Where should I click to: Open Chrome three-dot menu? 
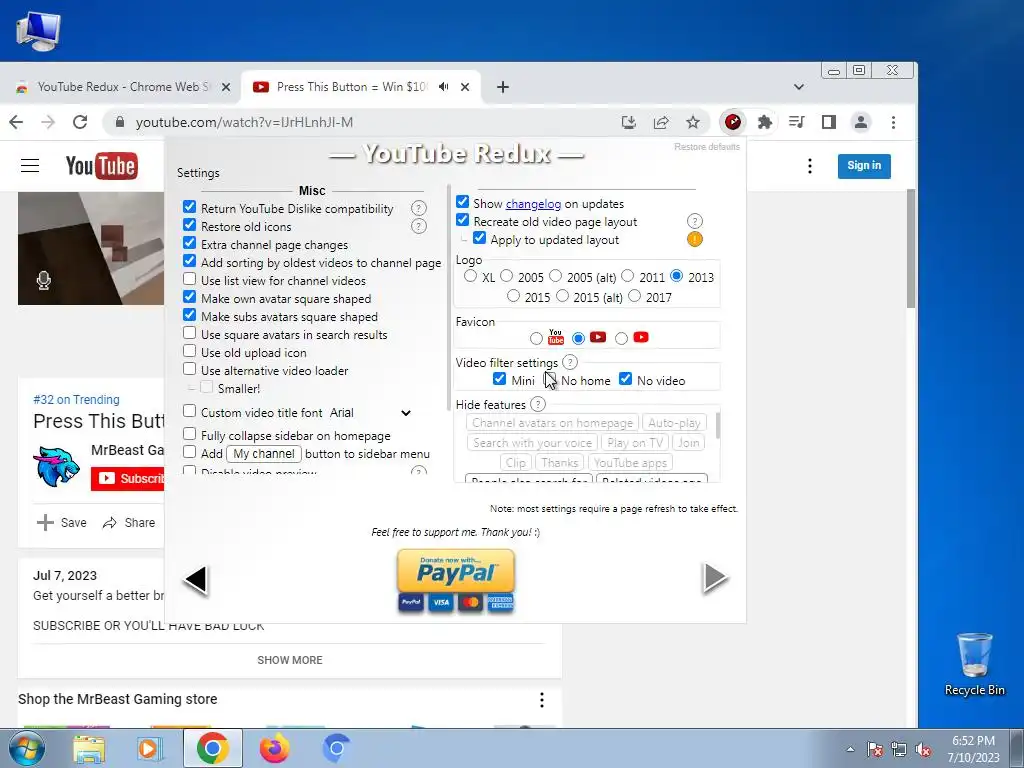tap(893, 122)
